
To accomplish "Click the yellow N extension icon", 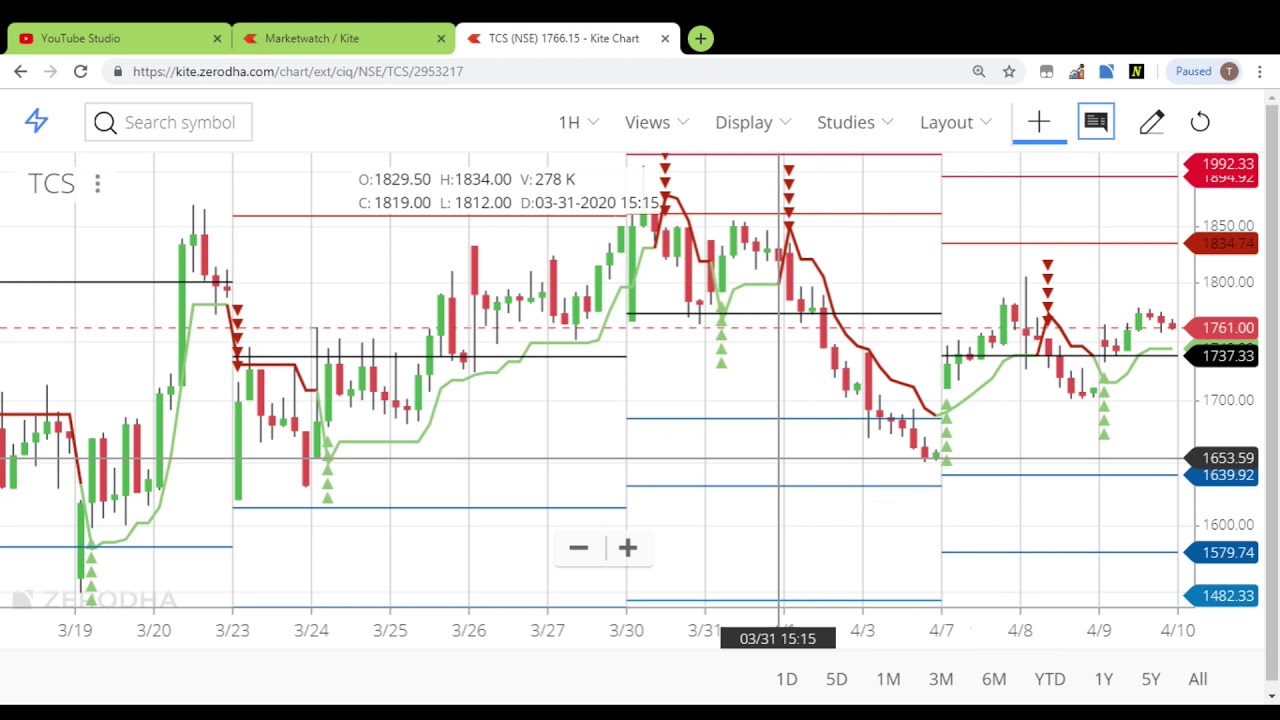I will click(1137, 71).
